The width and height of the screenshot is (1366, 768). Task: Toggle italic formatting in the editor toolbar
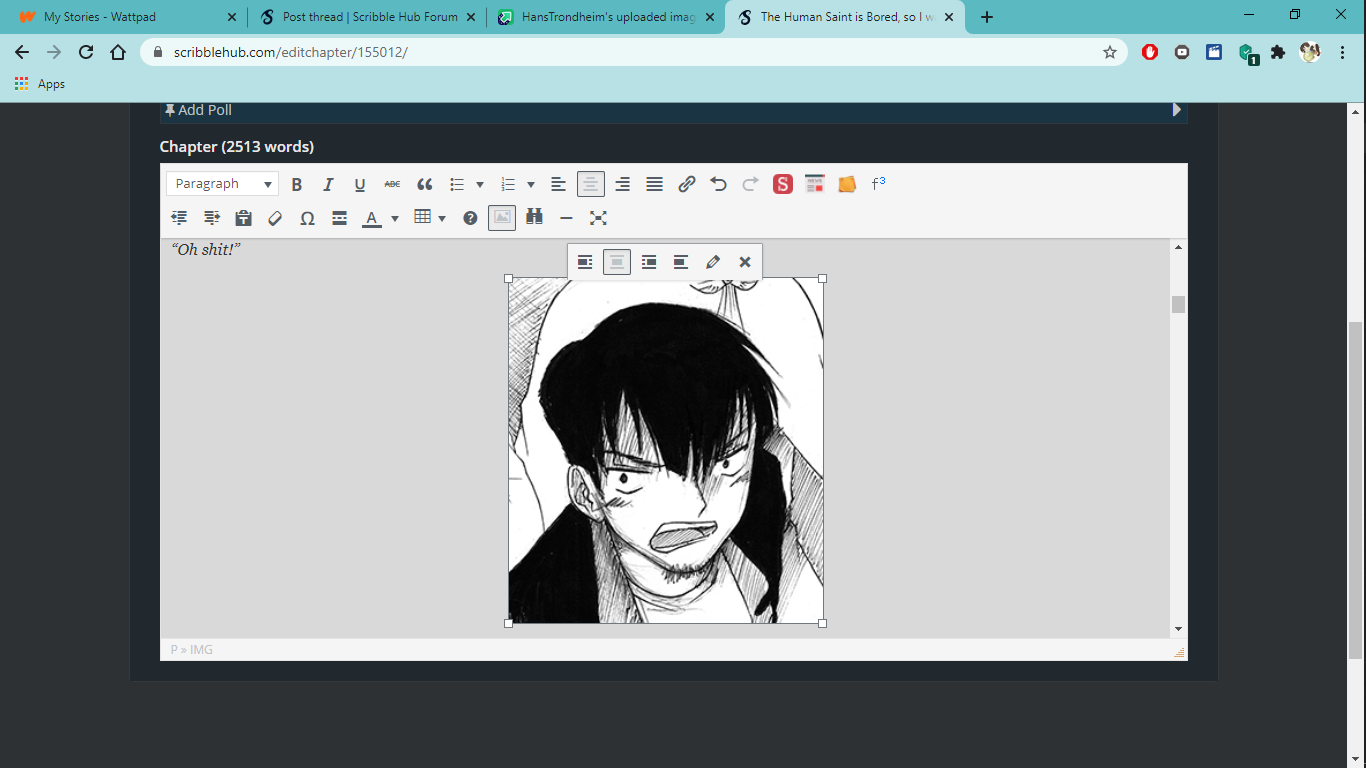[x=328, y=184]
